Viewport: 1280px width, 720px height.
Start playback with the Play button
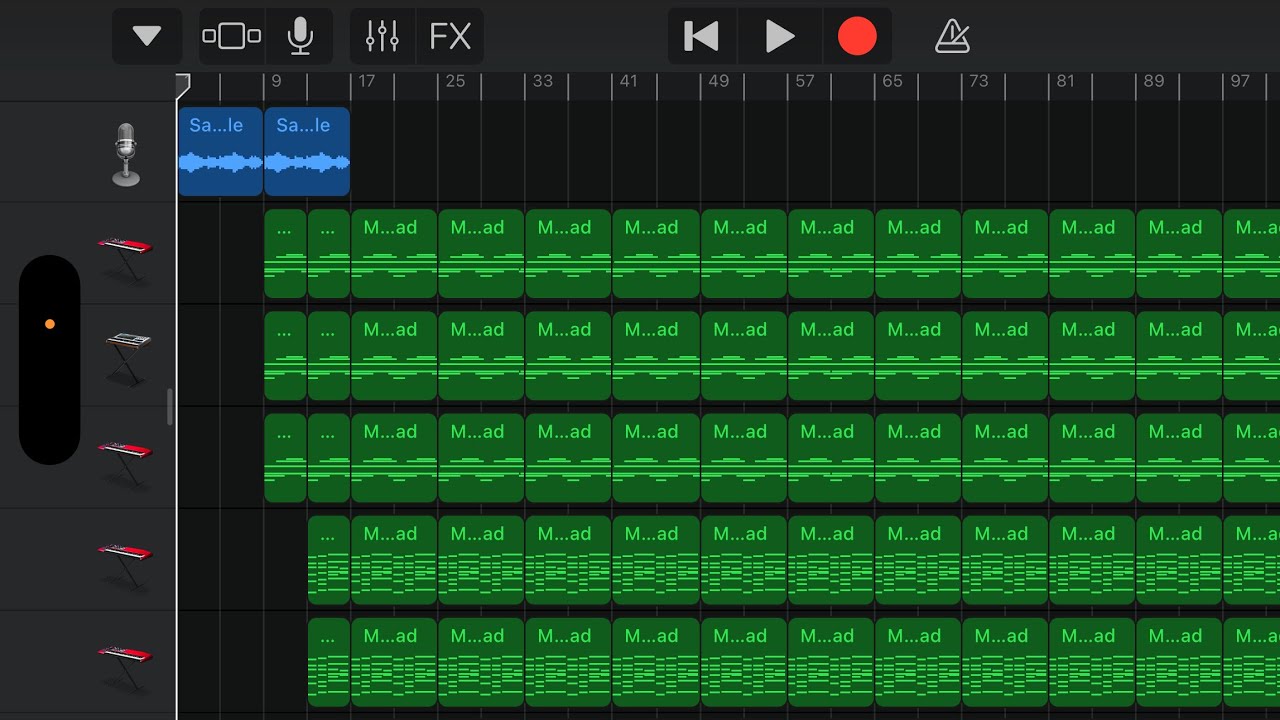click(779, 37)
